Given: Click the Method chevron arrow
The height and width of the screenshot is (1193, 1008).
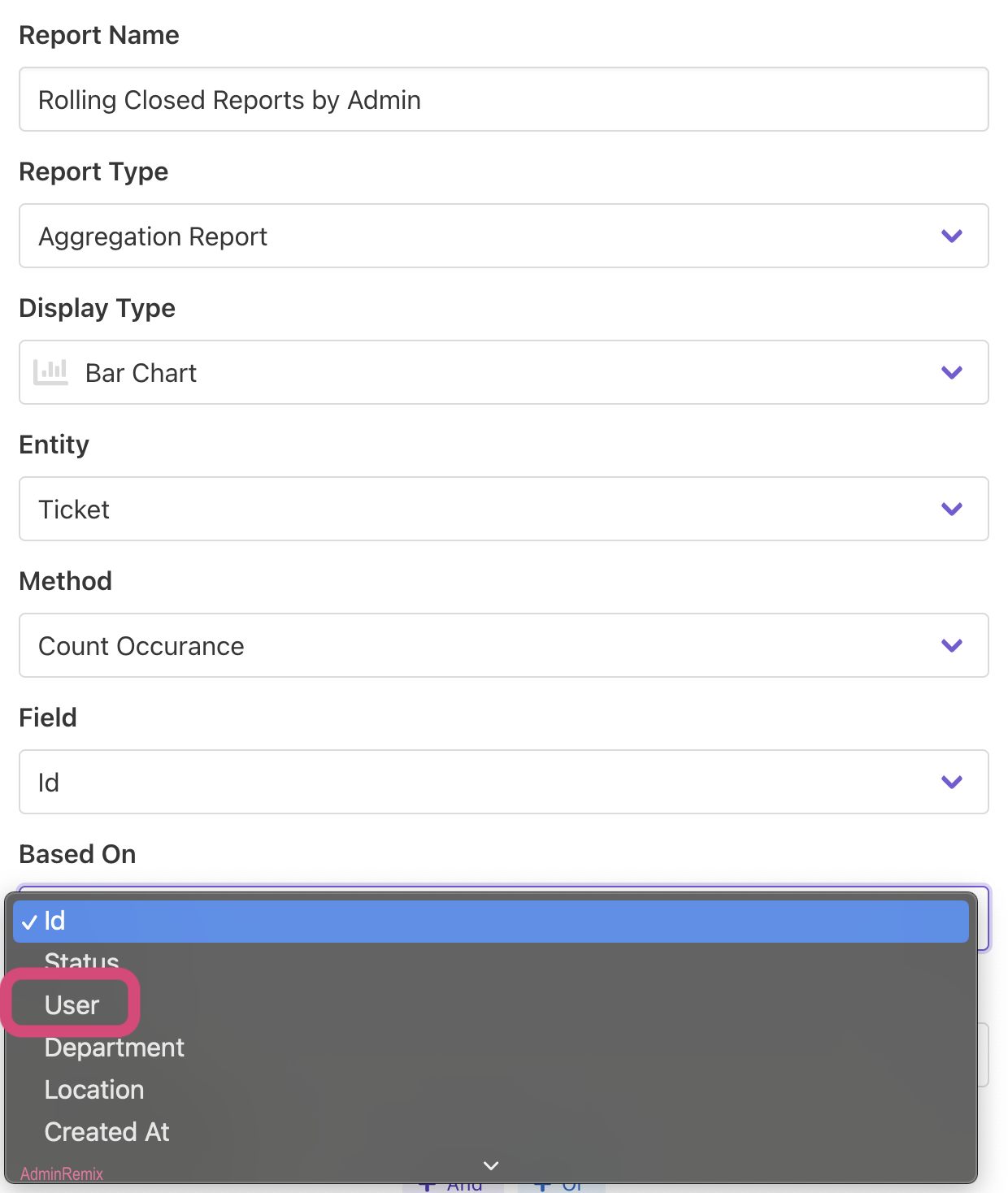Looking at the screenshot, I should point(951,646).
